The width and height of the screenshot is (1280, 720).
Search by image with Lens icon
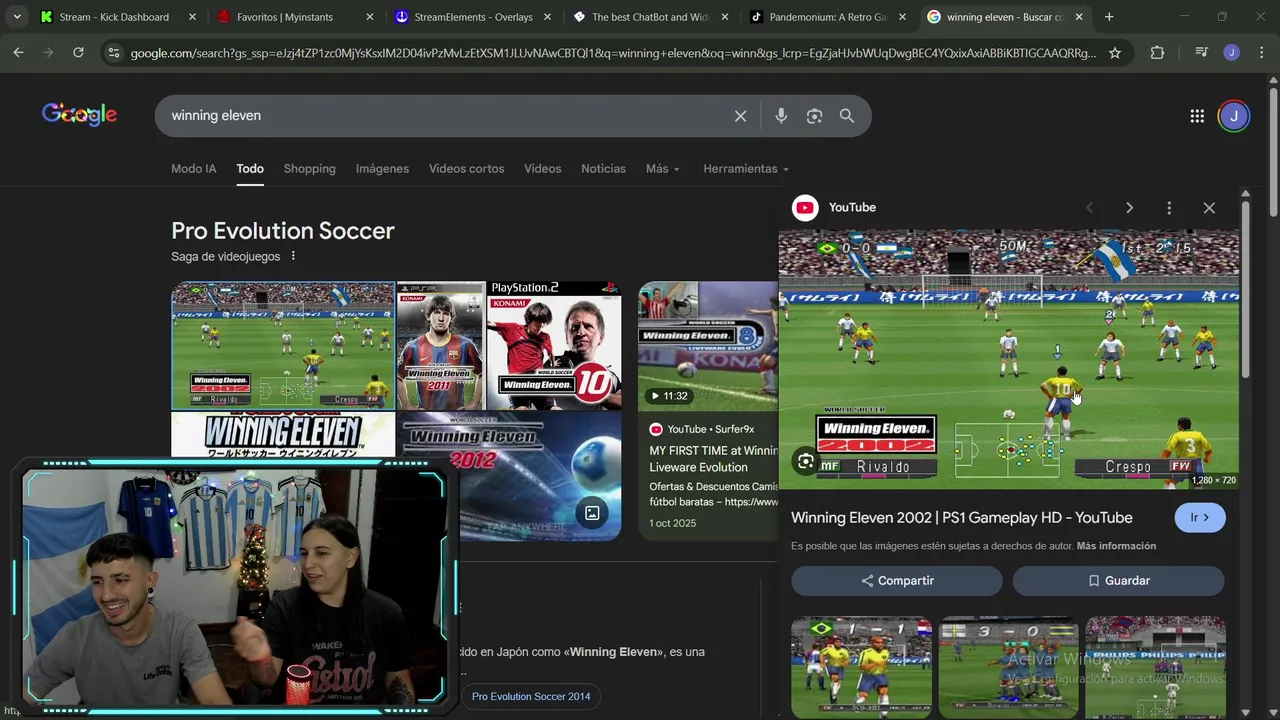(814, 116)
